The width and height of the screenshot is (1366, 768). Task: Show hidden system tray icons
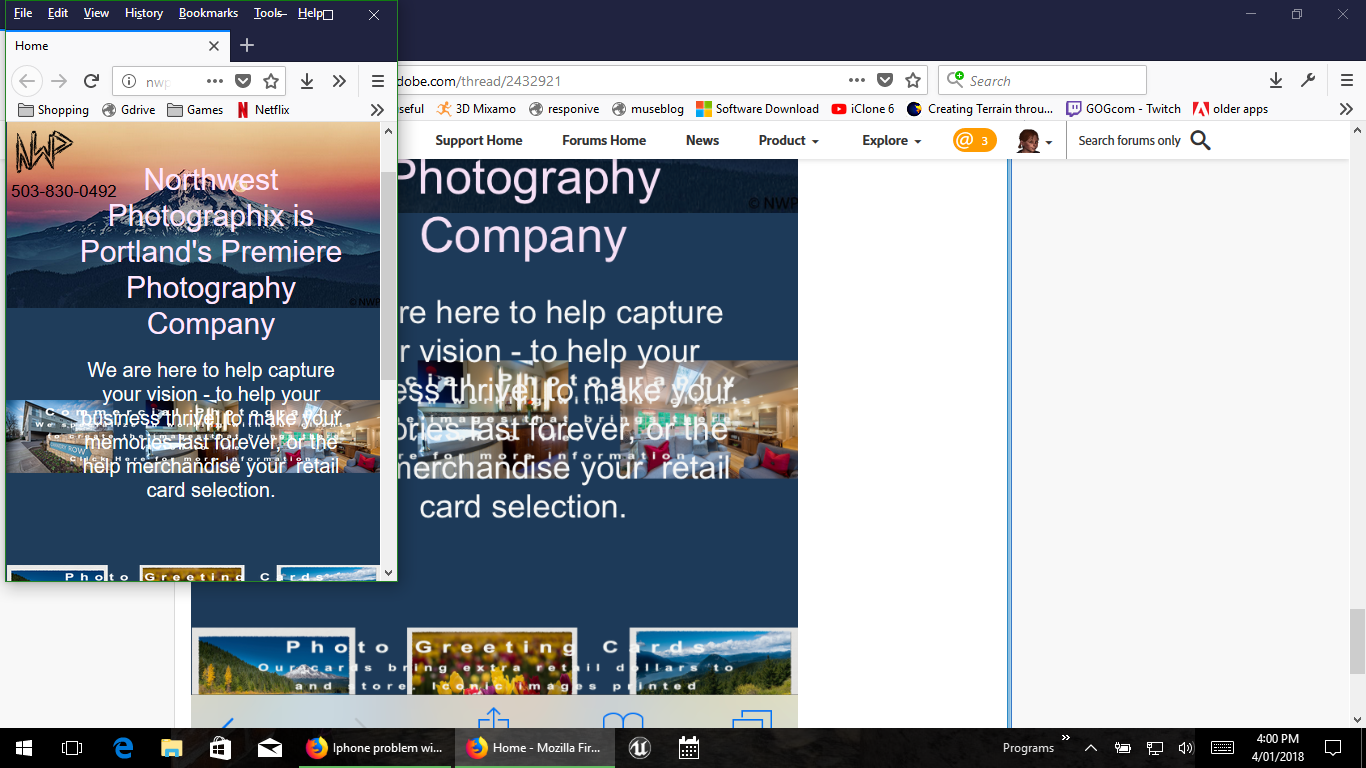pos(1091,747)
